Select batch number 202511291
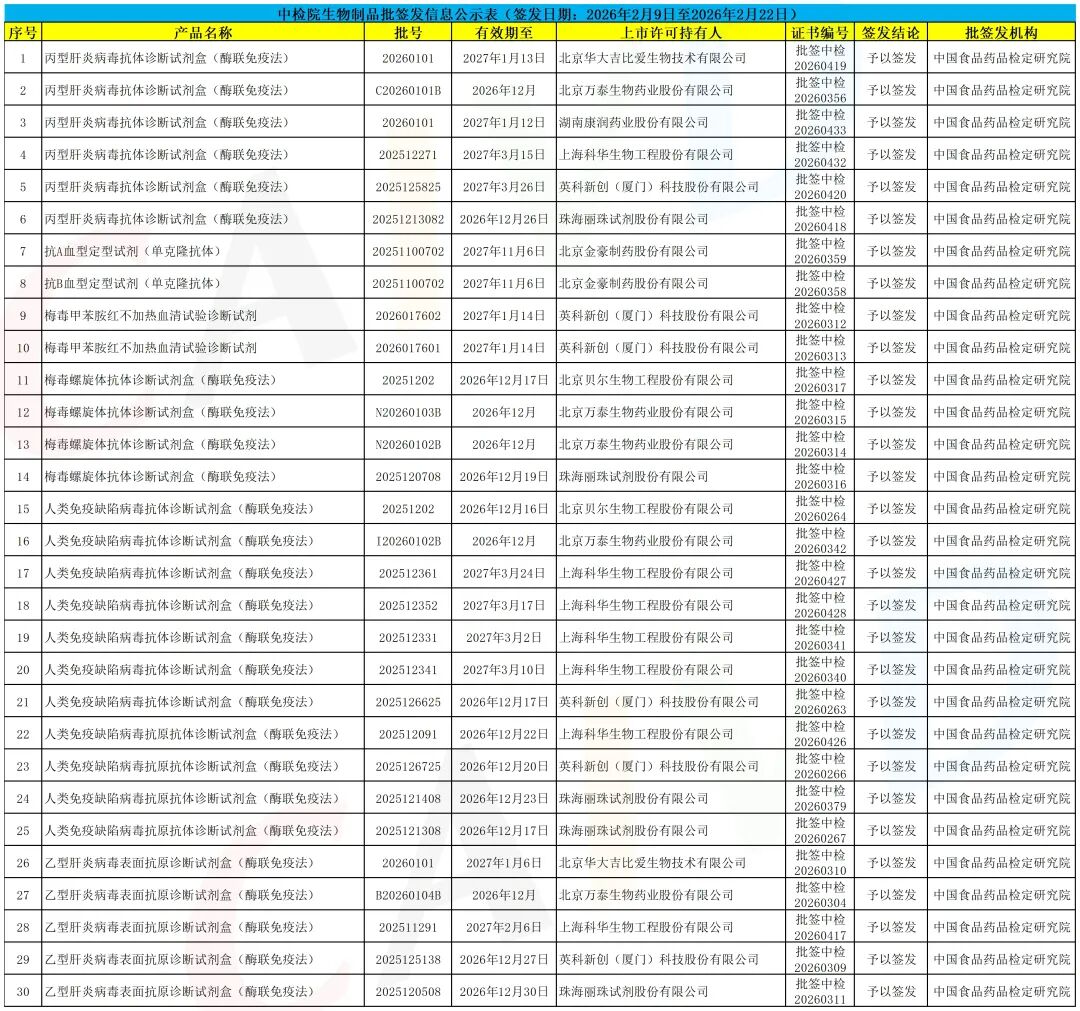The image size is (1080, 1011). (x=408, y=928)
